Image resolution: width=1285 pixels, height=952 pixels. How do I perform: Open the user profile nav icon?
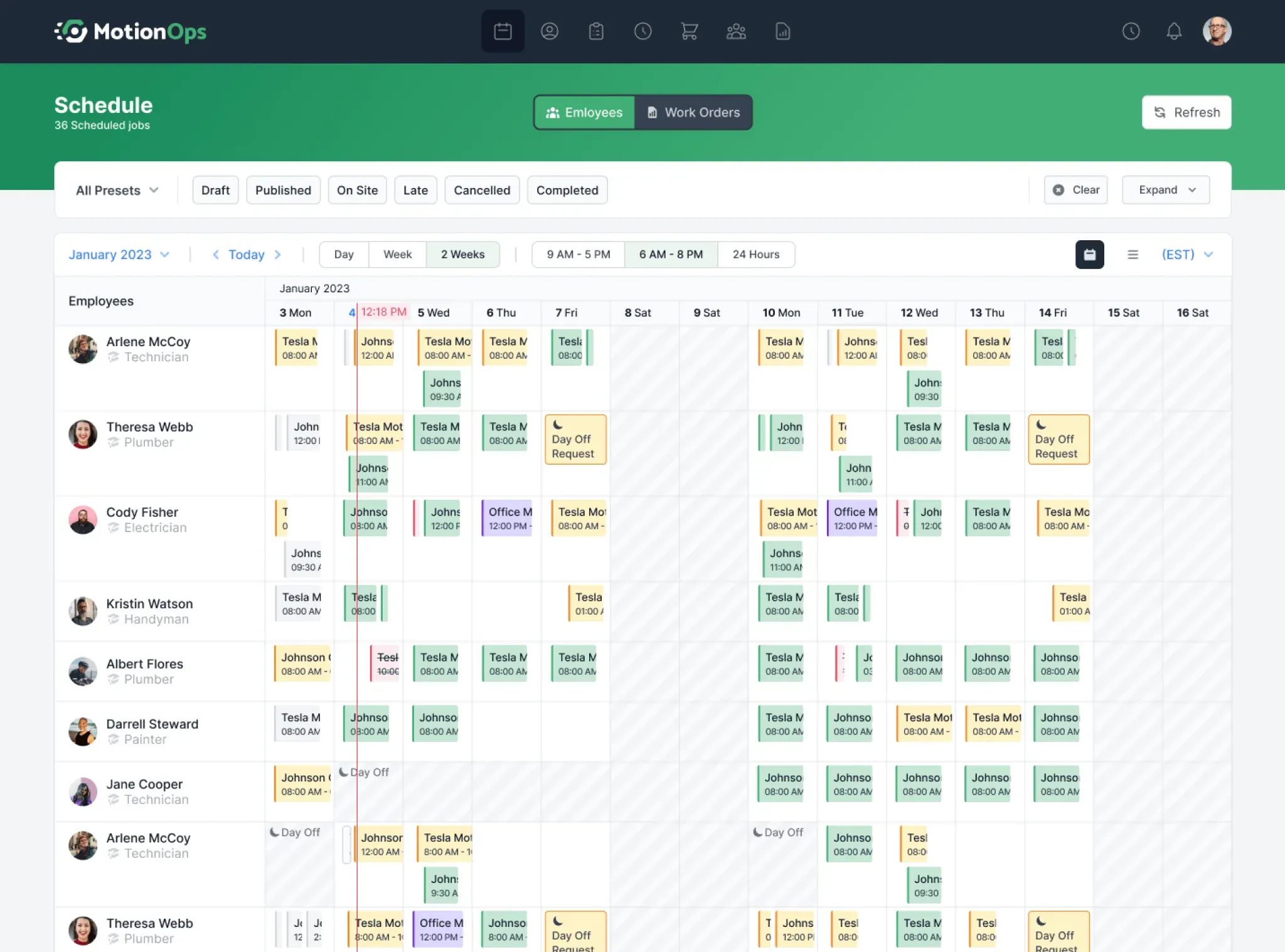pos(550,31)
